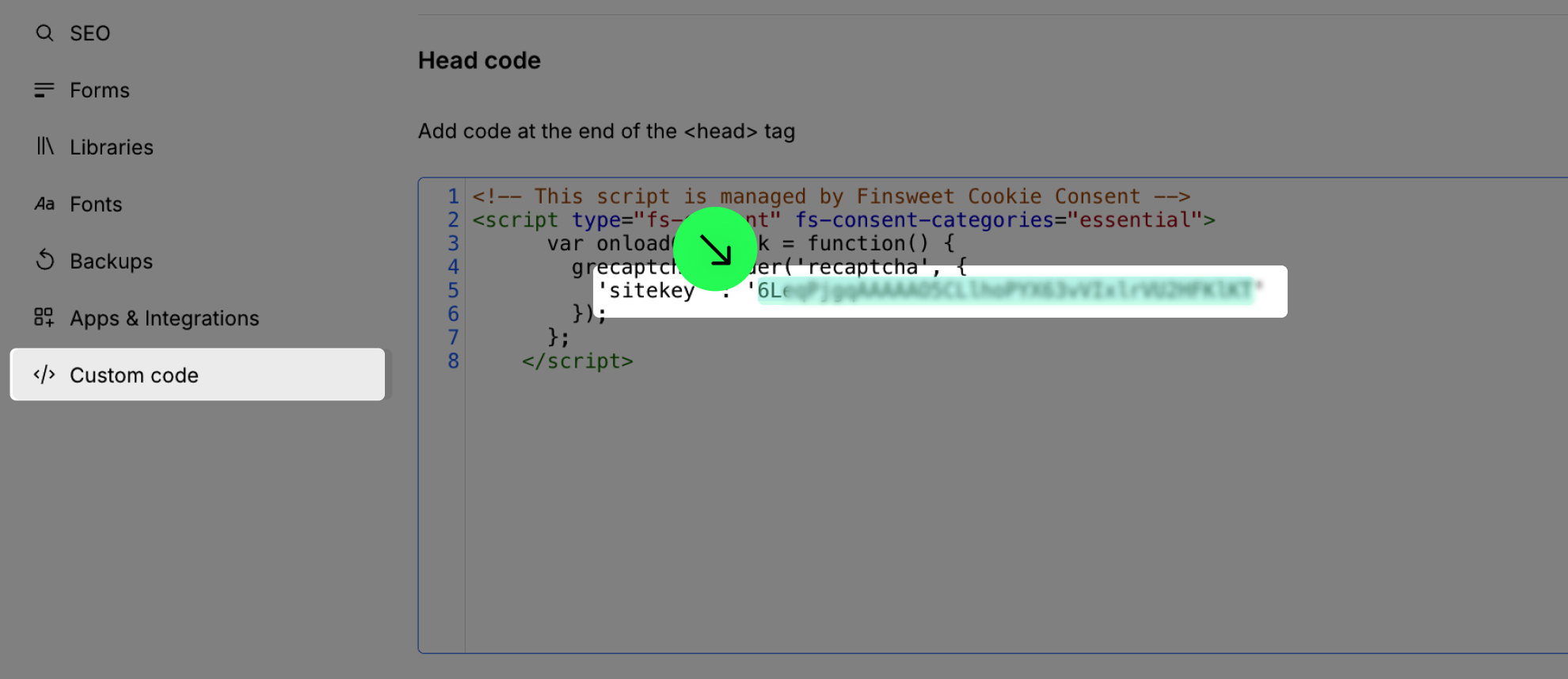
Task: Click the 'sitekey' line in code
Action: pyautogui.click(x=930, y=291)
